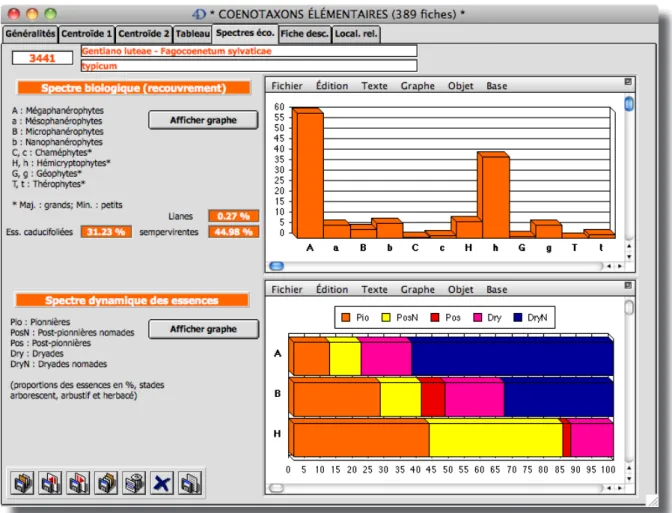Screen dimensions: 672x513
Task: Open Fichier menu in bottom graph area
Action: coord(287,289)
